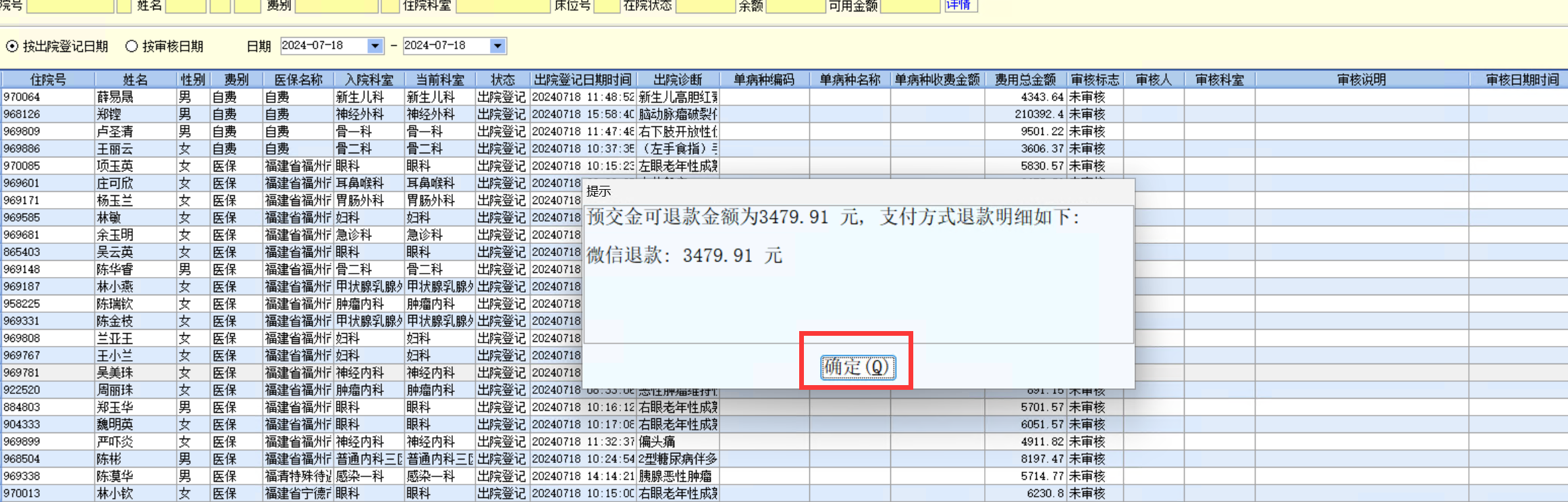Click the 当前科室 column header
Image resolution: width=1568 pixels, height=502 pixels.
[440, 80]
